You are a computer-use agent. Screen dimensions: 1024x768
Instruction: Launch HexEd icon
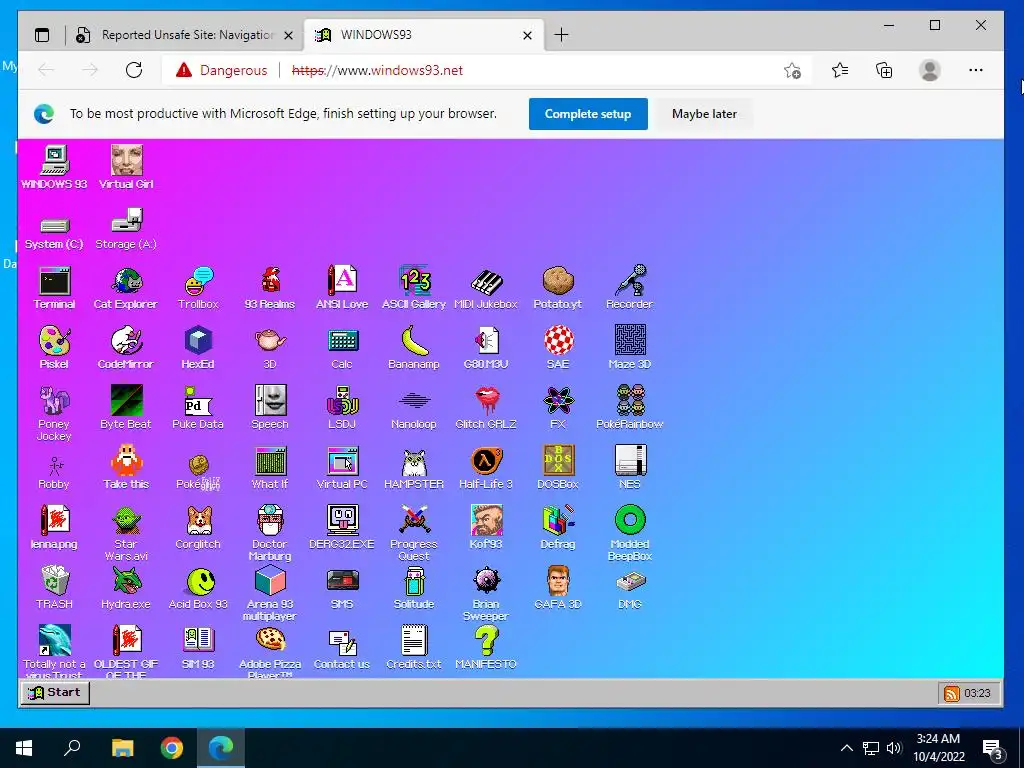tap(198, 347)
